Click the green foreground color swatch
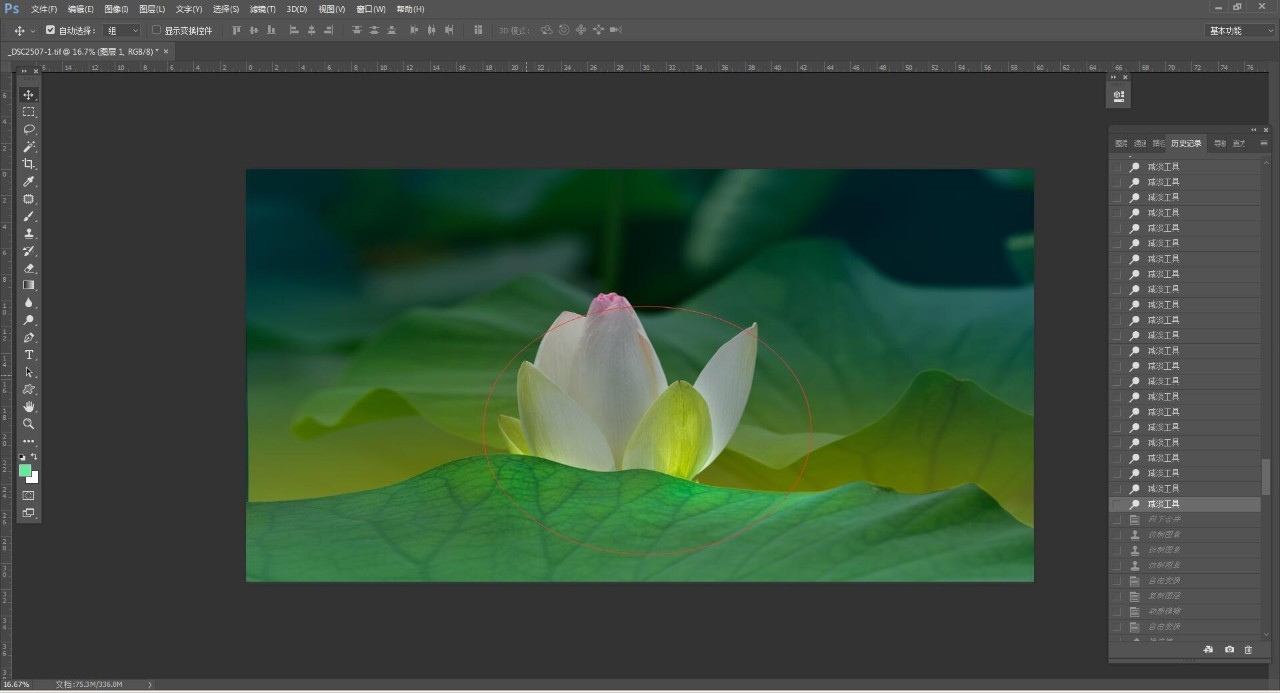This screenshot has width=1280, height=693. click(x=25, y=470)
